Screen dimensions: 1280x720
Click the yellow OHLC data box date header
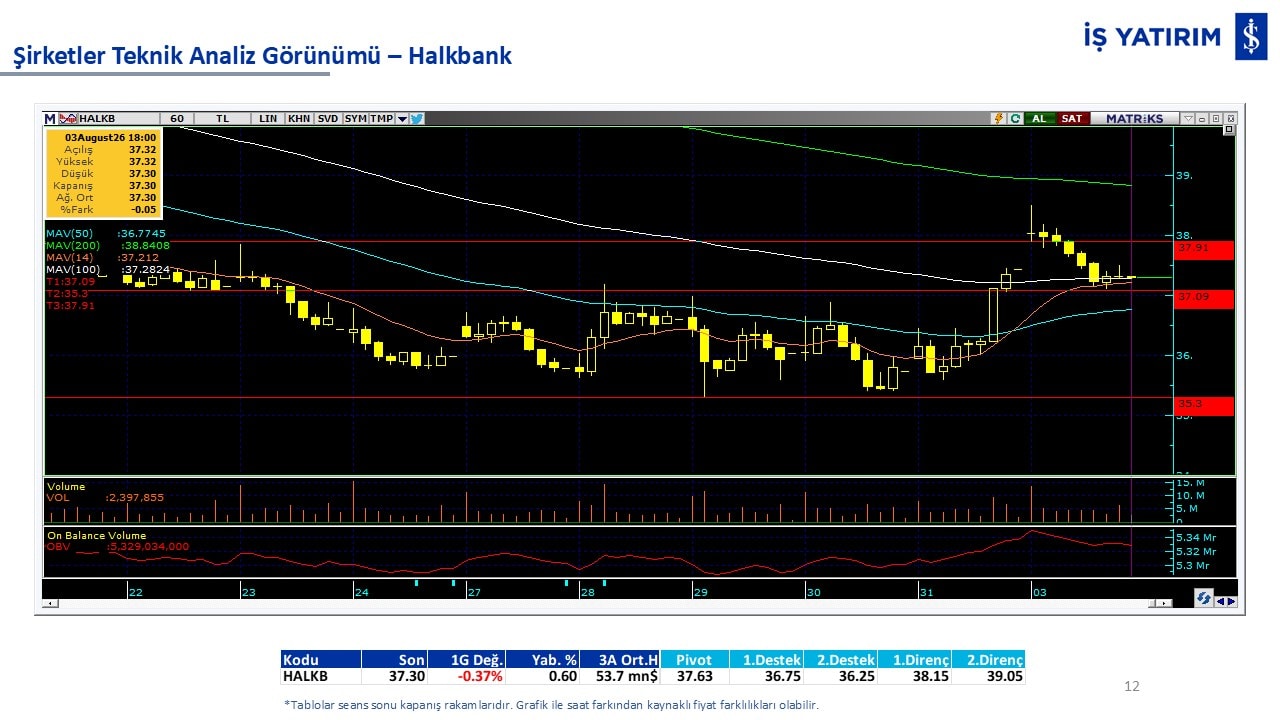tap(110, 137)
